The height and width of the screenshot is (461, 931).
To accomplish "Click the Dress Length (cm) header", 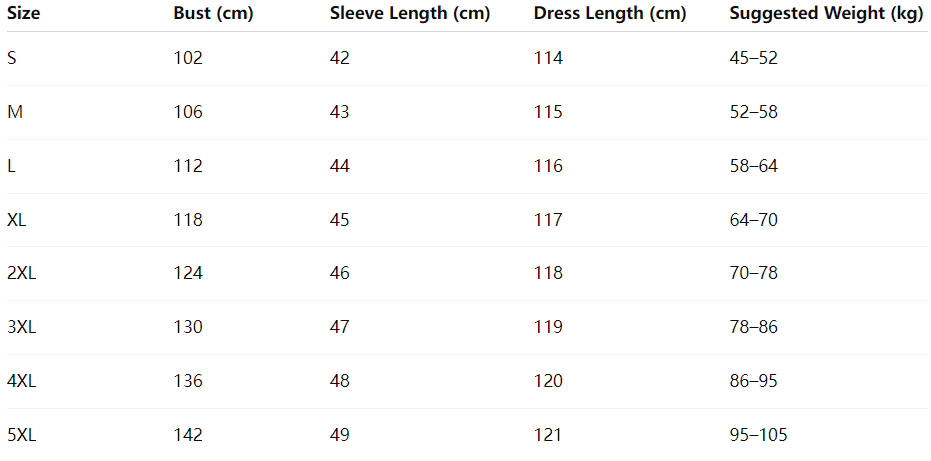I will pos(610,14).
